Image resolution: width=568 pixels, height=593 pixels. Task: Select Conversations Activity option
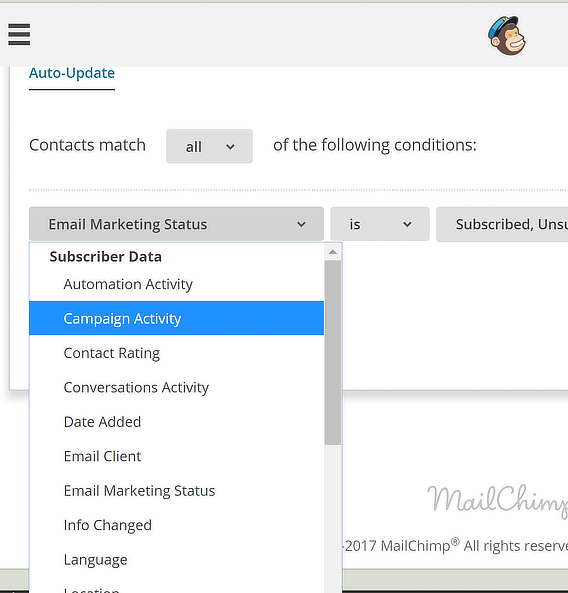(x=176, y=387)
